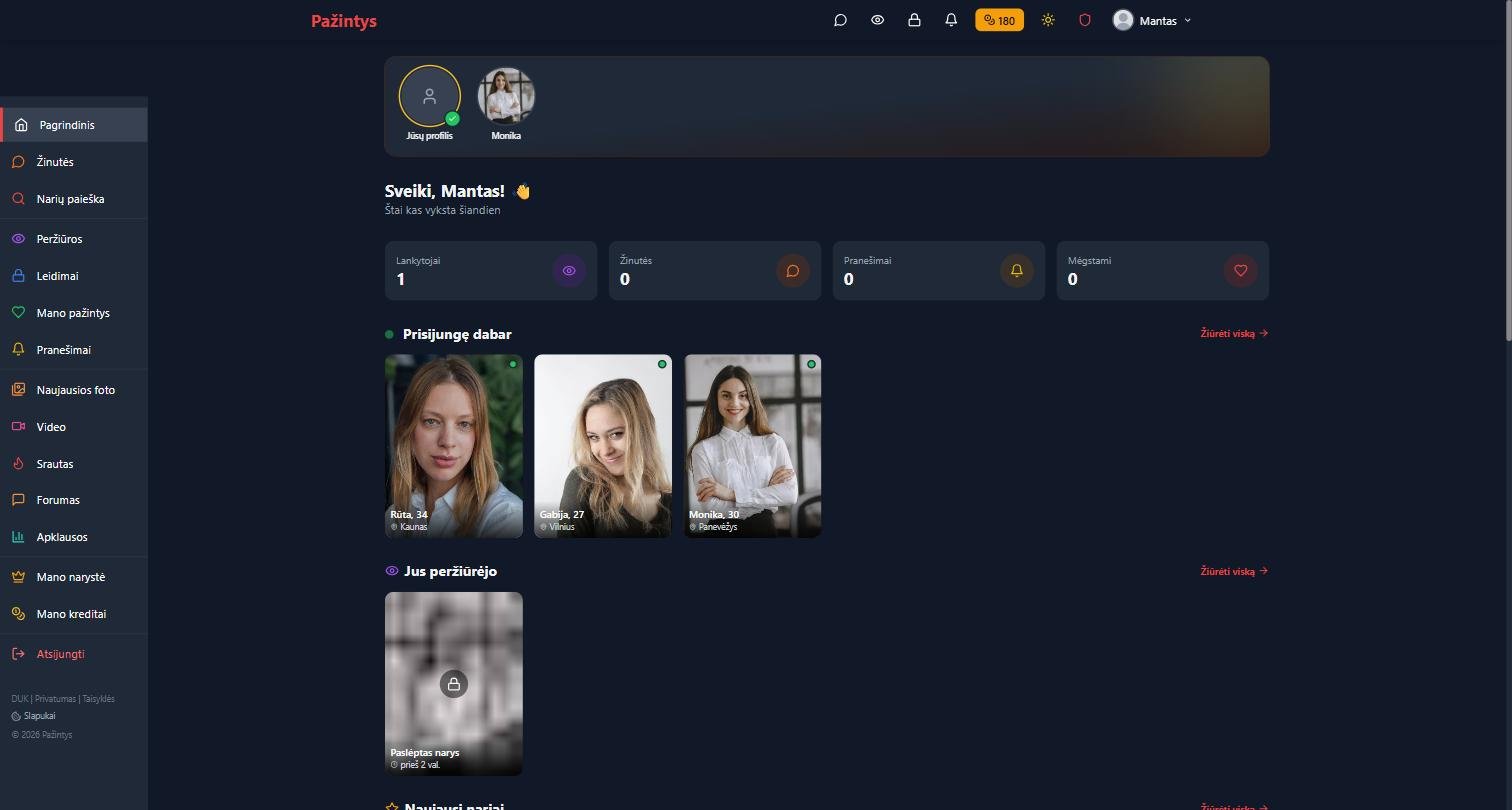Viewport: 1512px width, 810px height.
Task: Expand the Mantas user menu
Action: (1152, 20)
